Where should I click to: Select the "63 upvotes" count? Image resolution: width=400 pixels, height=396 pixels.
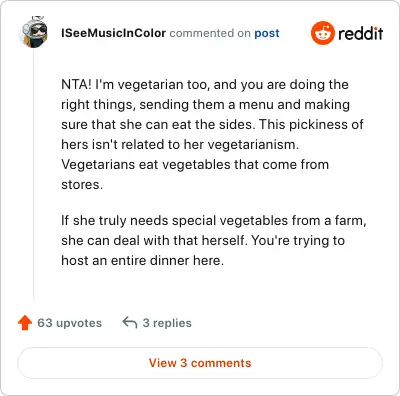tap(69, 323)
